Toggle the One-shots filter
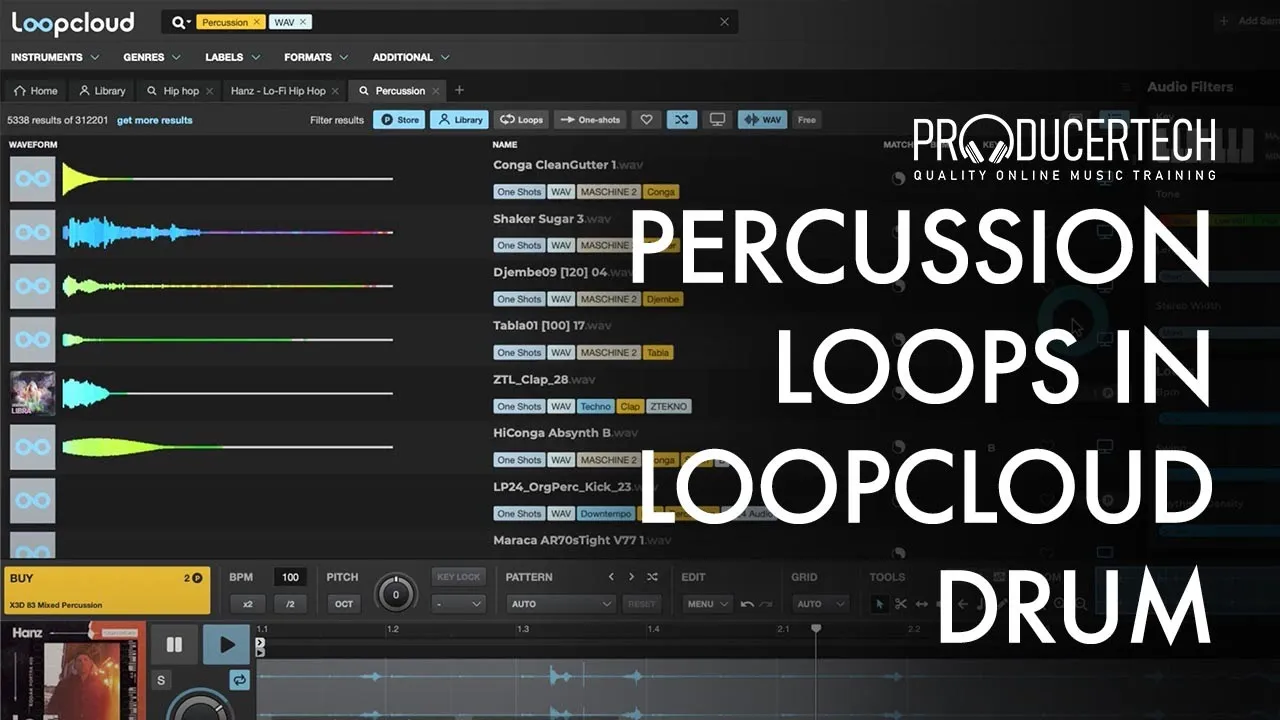The image size is (1280, 720). tap(590, 120)
